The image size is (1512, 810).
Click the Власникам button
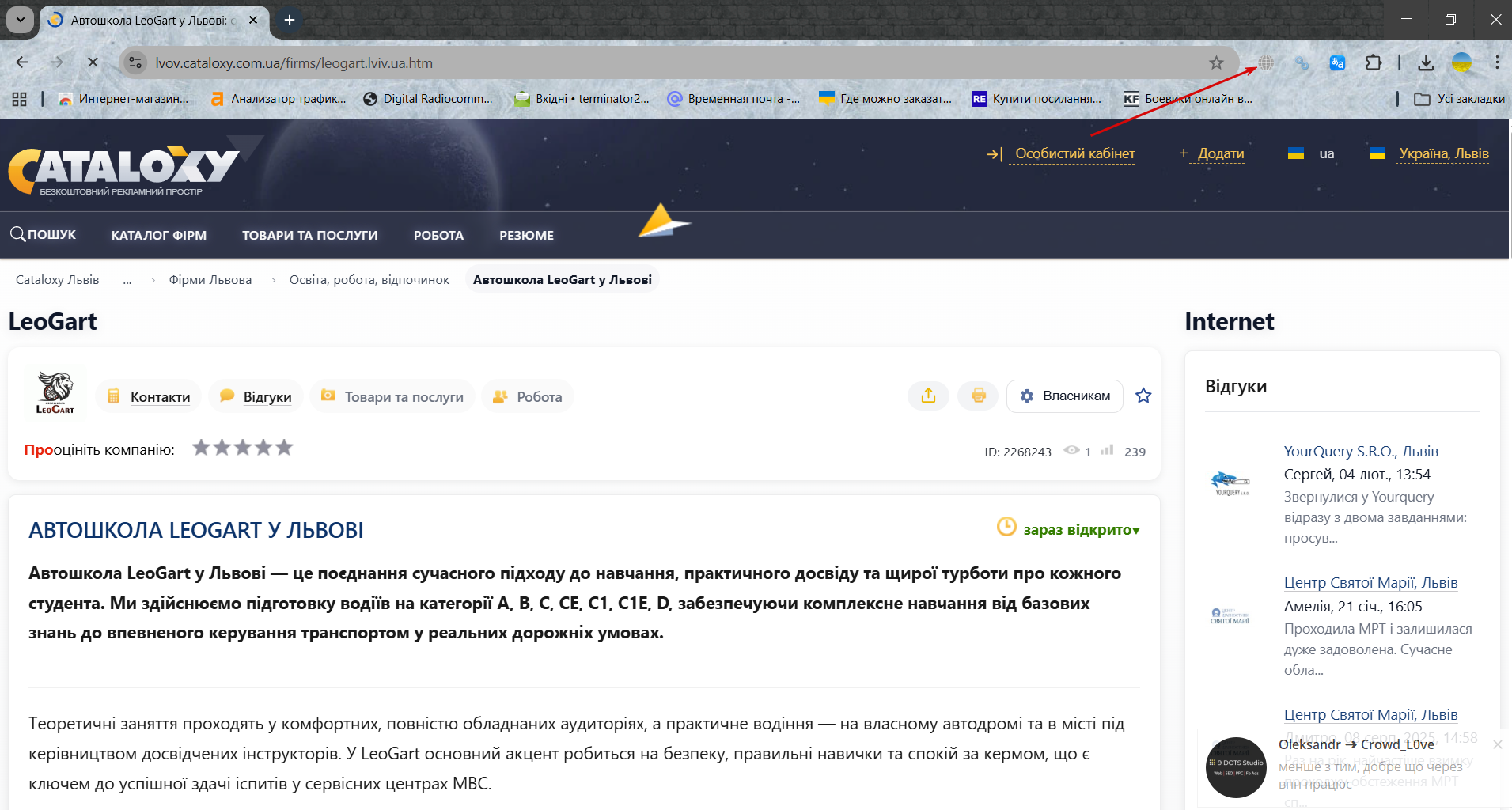[x=1065, y=396]
